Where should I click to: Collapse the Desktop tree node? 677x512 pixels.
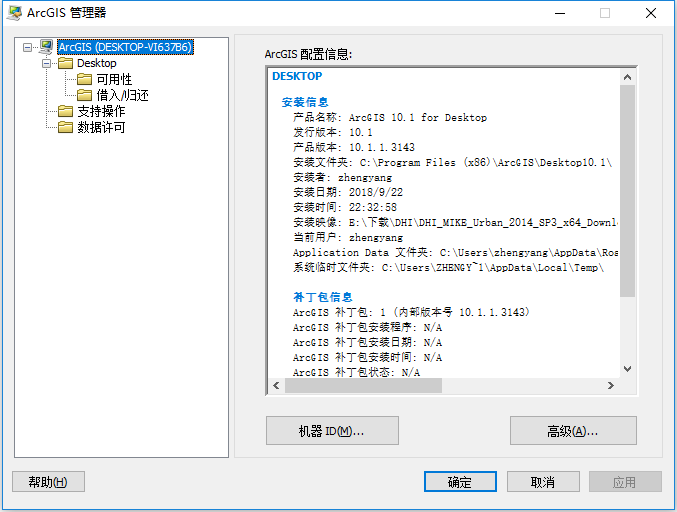(47, 63)
